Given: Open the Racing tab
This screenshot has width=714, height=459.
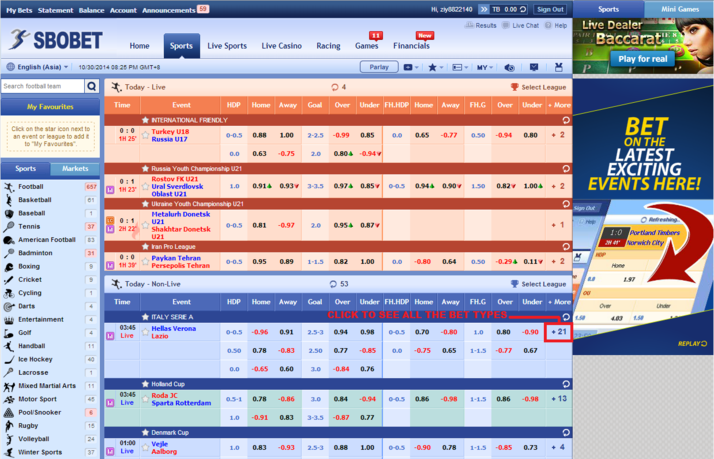Looking at the screenshot, I should point(328,46).
